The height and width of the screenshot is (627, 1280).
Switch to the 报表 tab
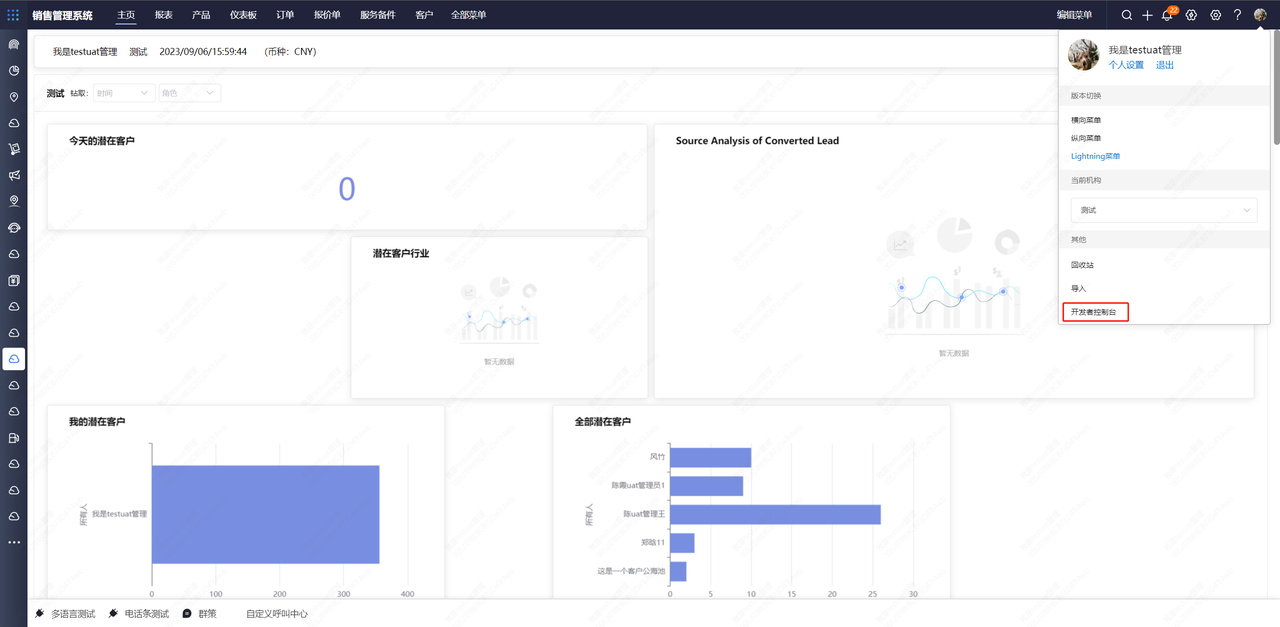(x=164, y=15)
